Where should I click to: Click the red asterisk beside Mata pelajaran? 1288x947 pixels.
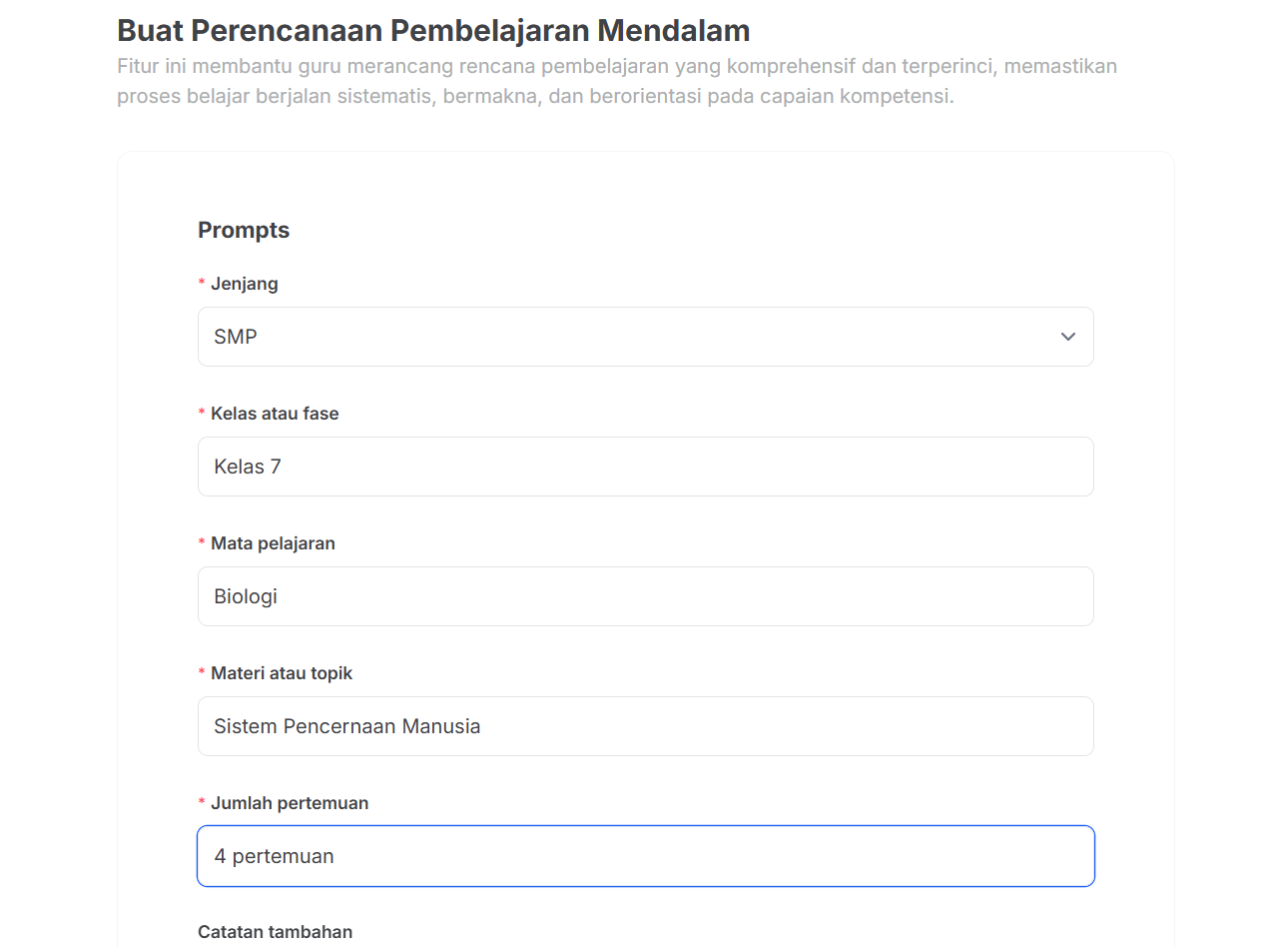[x=202, y=544]
